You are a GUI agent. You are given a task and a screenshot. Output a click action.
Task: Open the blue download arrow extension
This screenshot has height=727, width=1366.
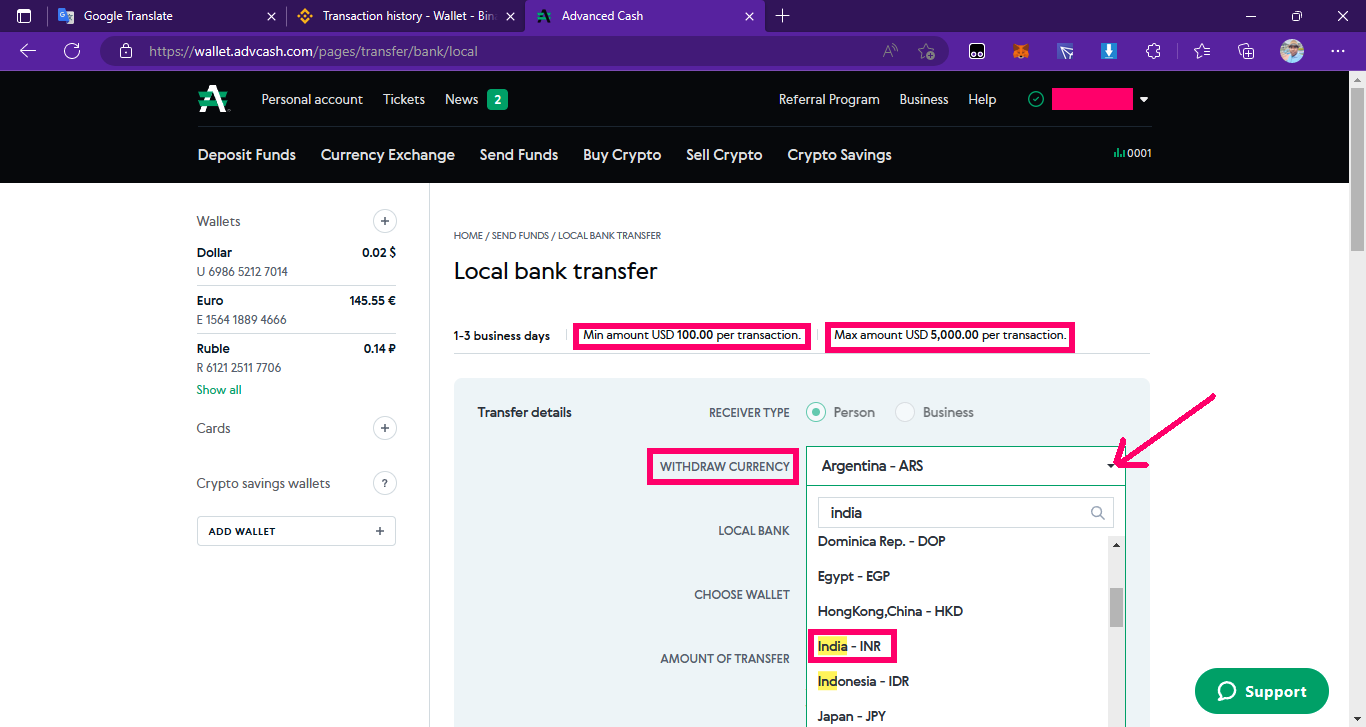pyautogui.click(x=1109, y=51)
